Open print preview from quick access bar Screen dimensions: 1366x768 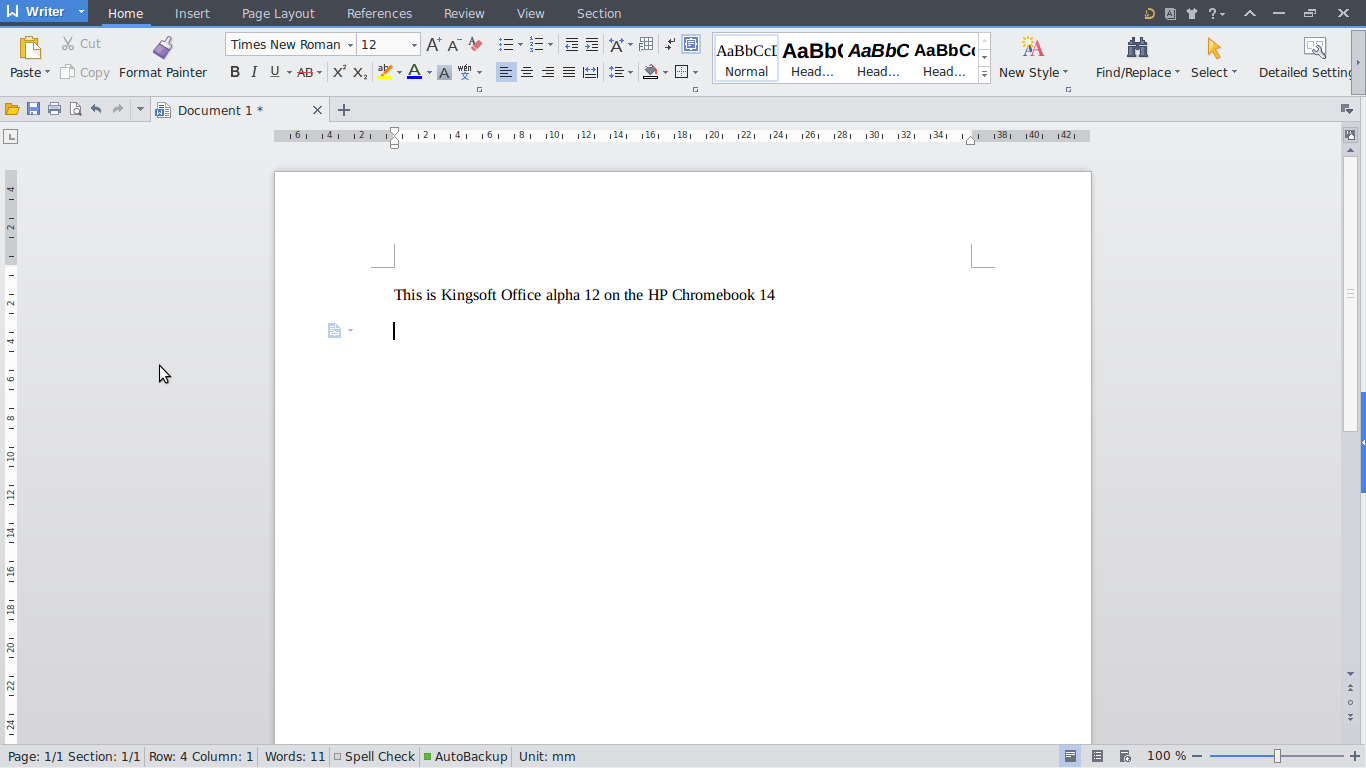click(75, 110)
